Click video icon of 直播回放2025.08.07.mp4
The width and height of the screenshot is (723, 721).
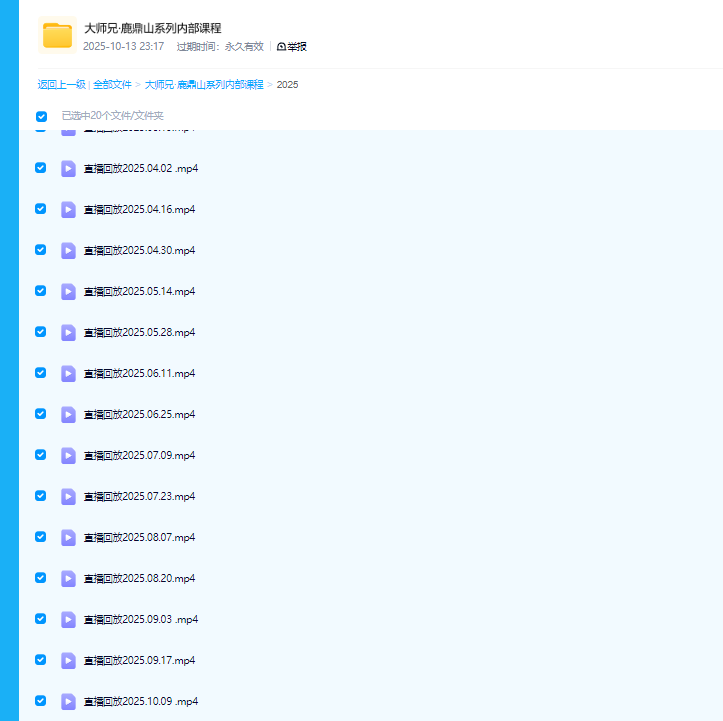pos(68,538)
